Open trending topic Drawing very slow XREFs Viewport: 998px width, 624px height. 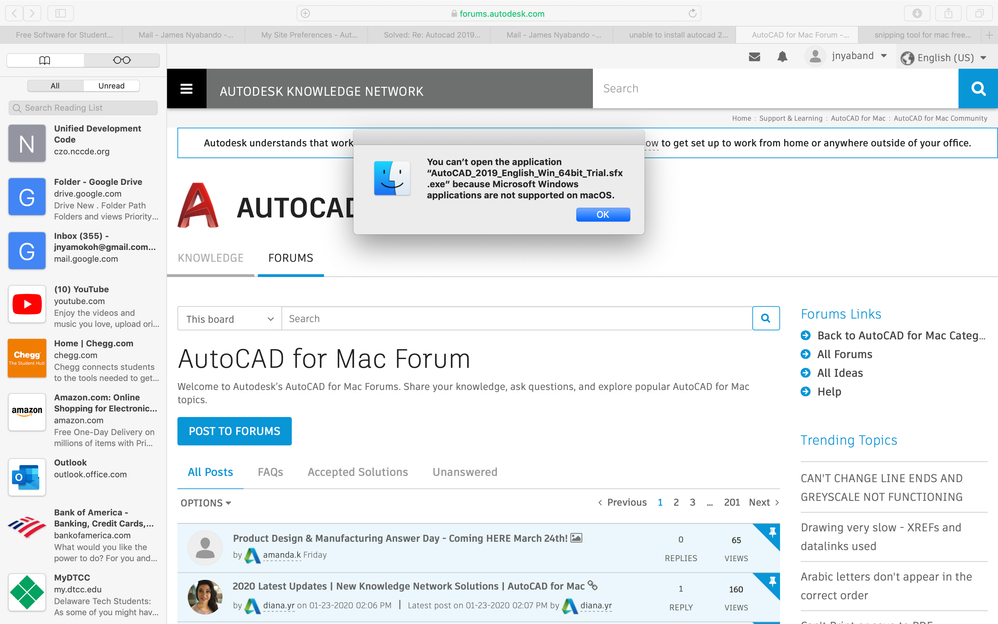pos(881,537)
